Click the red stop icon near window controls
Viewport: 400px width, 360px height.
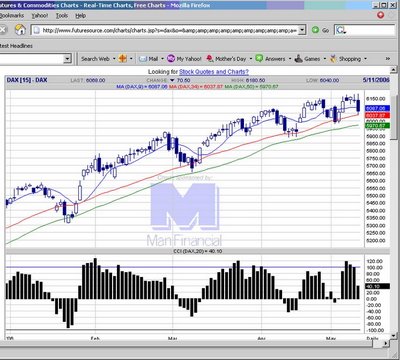point(380,15)
